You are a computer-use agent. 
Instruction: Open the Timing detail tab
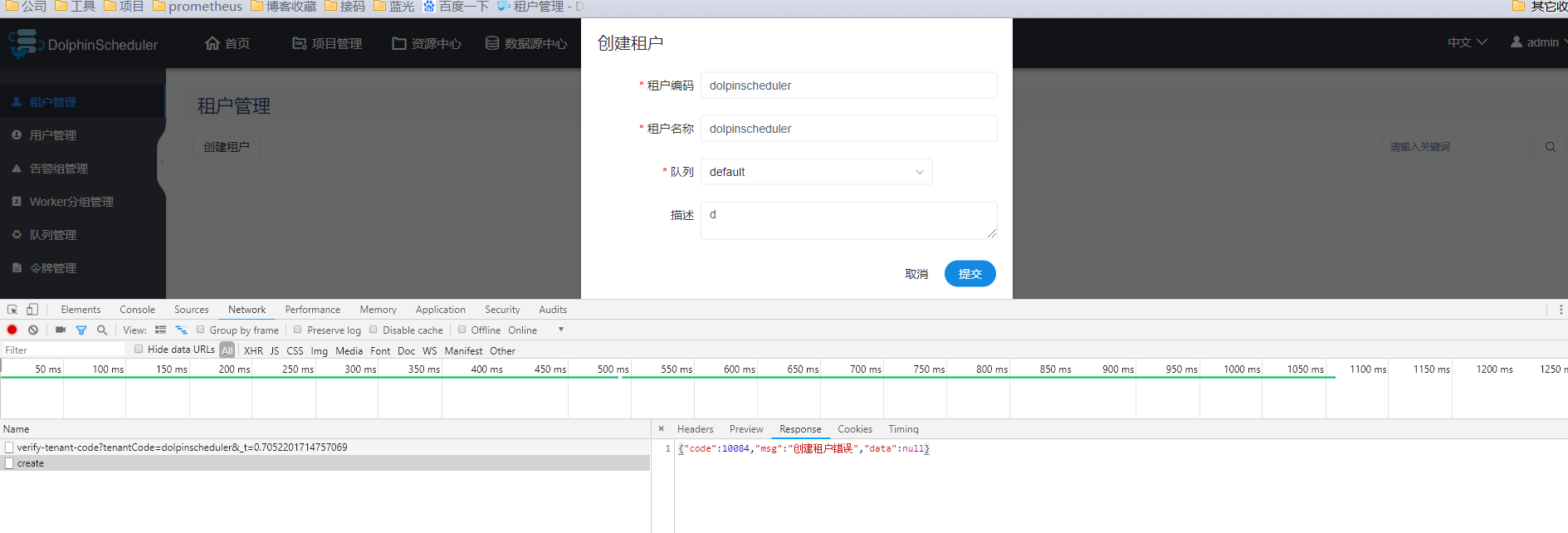(903, 429)
